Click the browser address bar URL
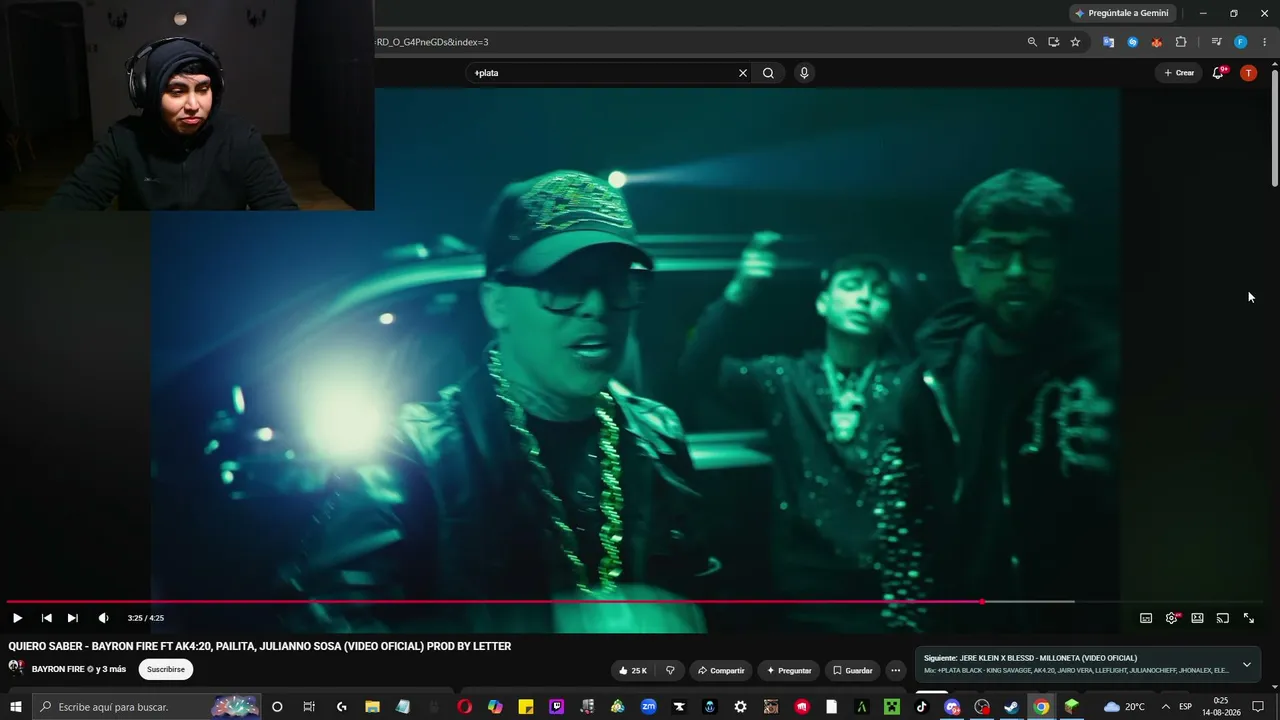 tap(432, 42)
